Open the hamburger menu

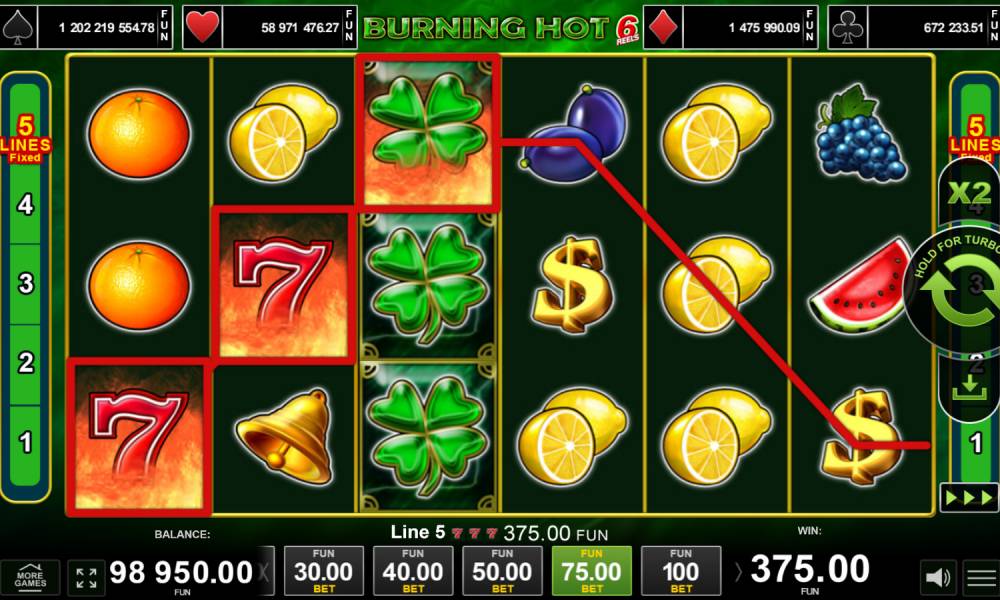(982, 578)
